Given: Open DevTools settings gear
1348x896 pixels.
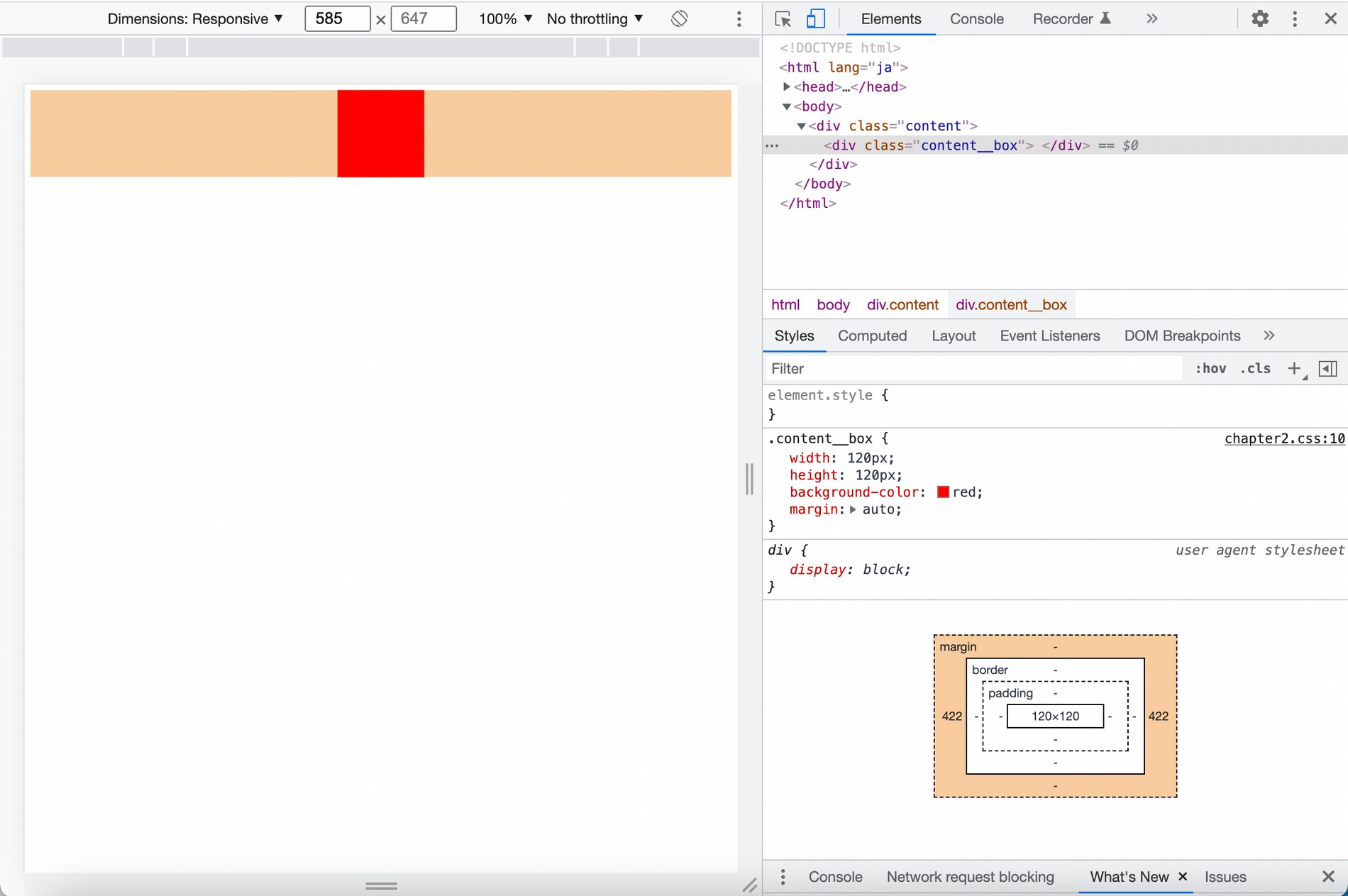Looking at the screenshot, I should coord(1259,19).
